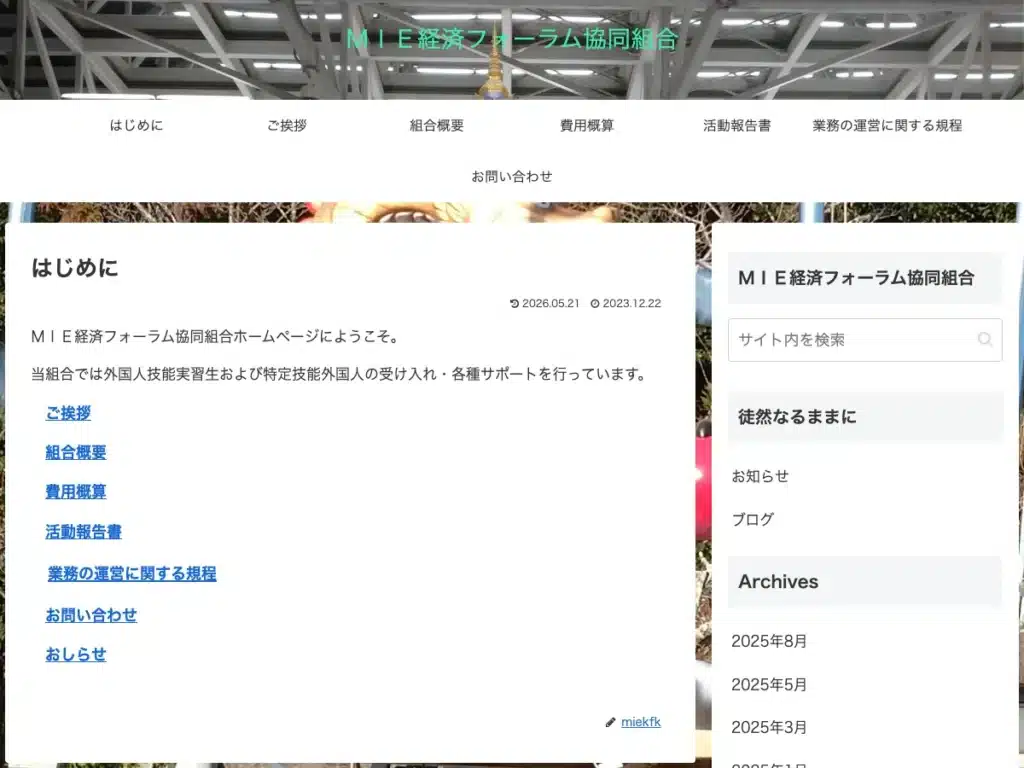Click the clock icon by 2023.12.22
The width and height of the screenshot is (1024, 768).
[595, 304]
